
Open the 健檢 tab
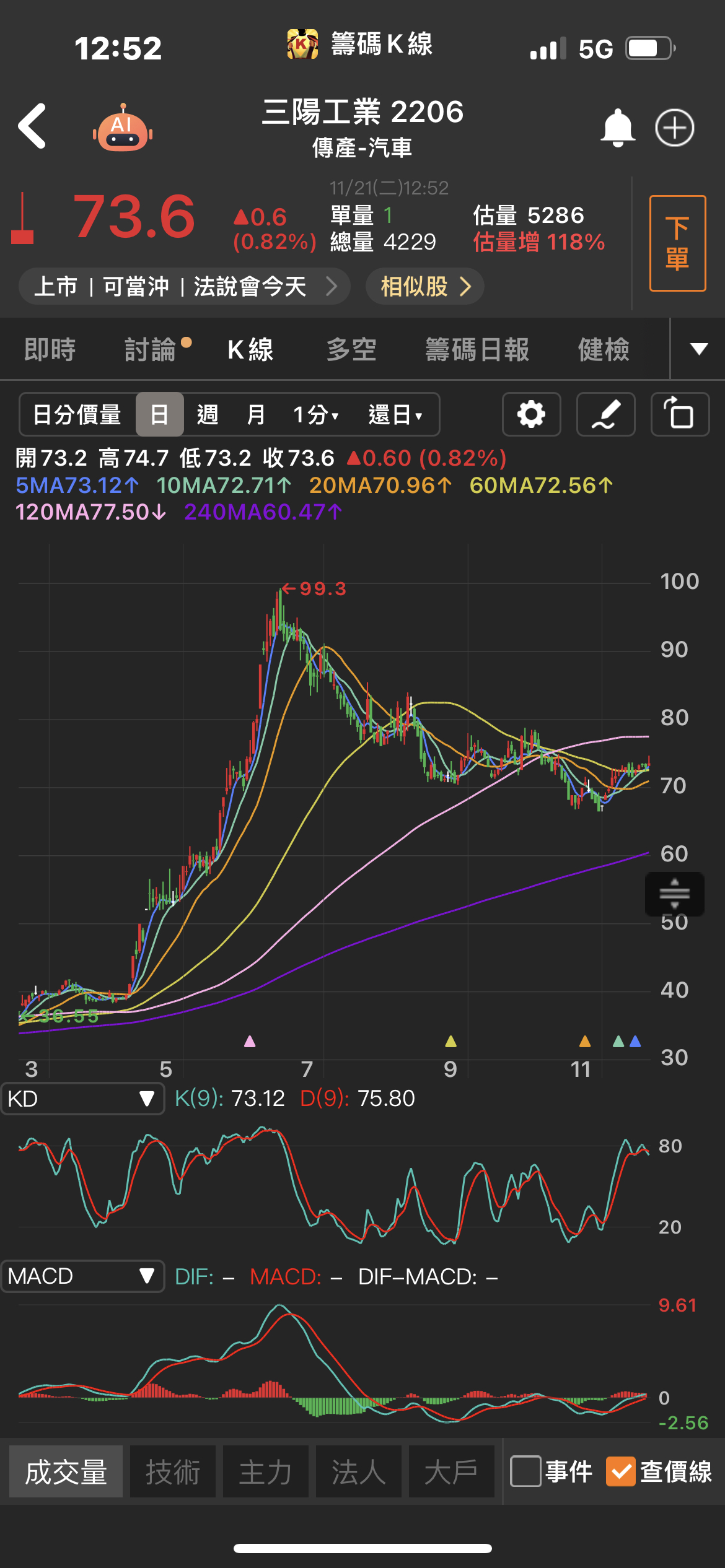(x=604, y=349)
